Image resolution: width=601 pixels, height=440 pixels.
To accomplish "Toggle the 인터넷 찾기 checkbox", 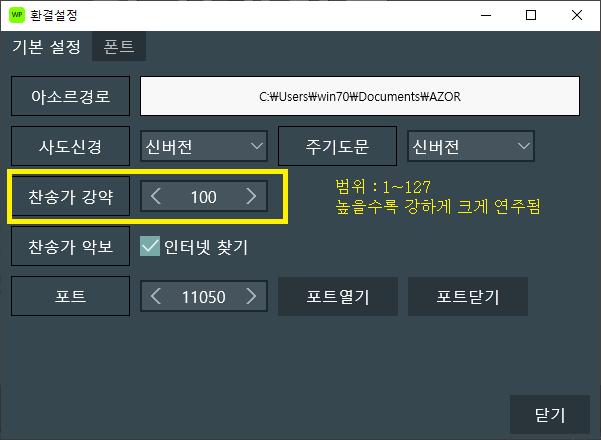I will (150, 246).
